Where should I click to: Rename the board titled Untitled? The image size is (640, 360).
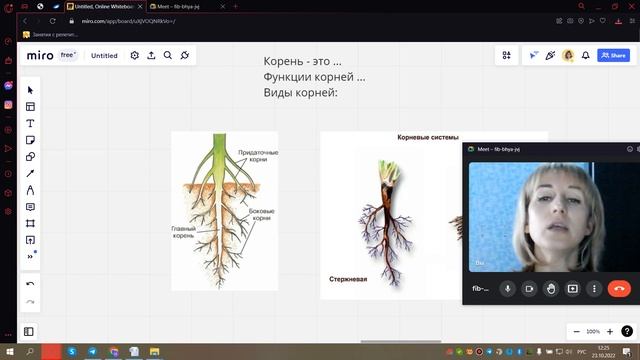tap(104, 56)
